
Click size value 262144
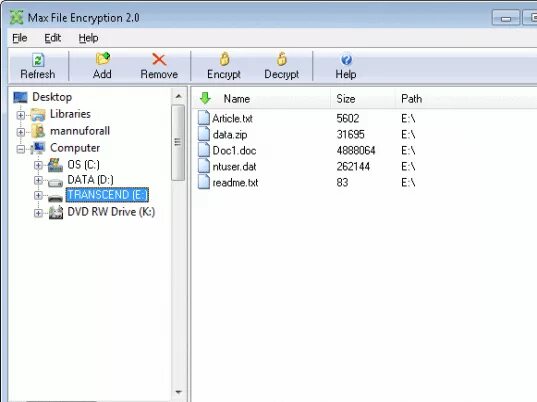point(353,167)
